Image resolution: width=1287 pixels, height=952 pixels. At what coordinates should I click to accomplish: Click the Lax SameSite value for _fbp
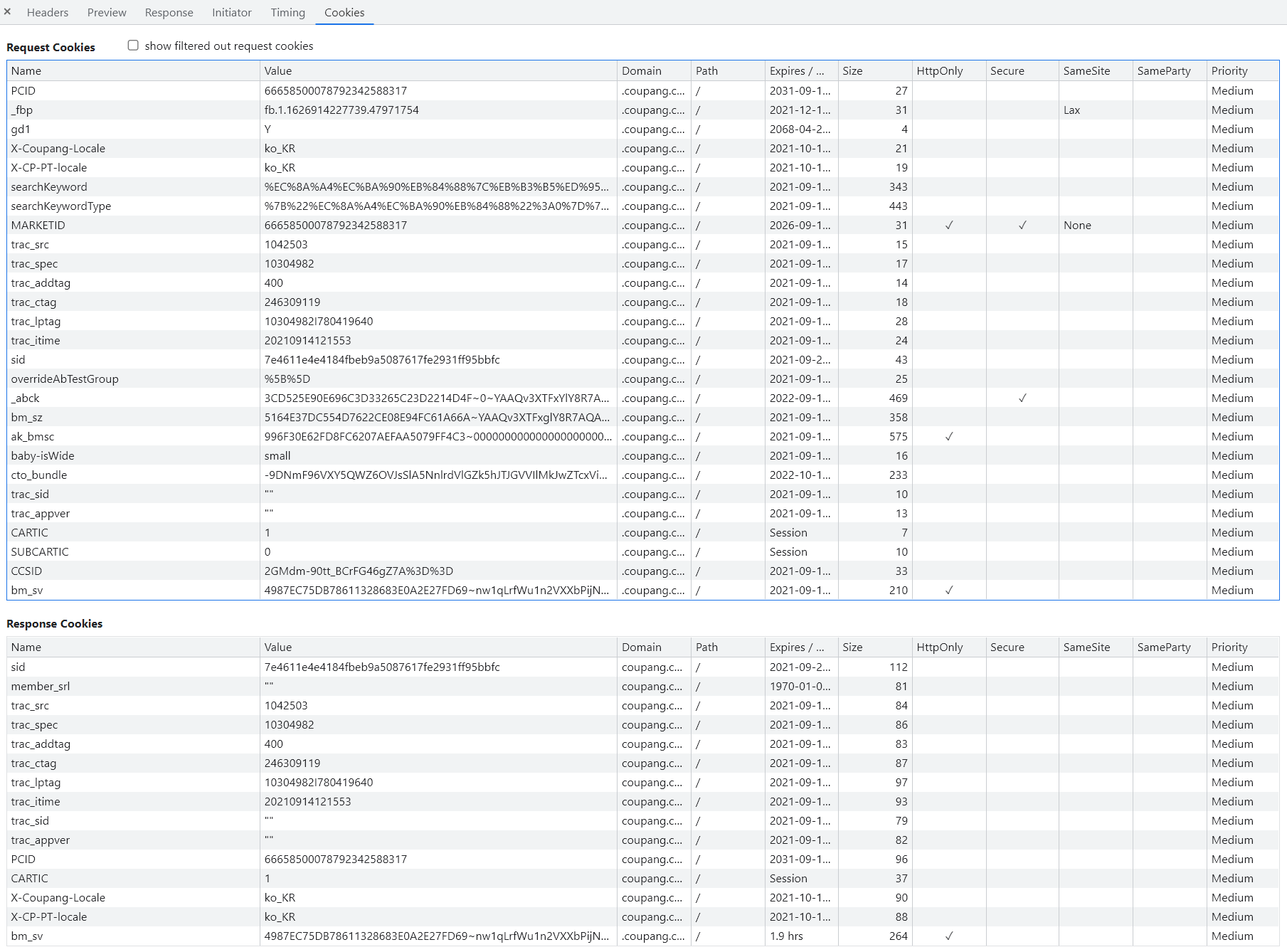(1071, 110)
